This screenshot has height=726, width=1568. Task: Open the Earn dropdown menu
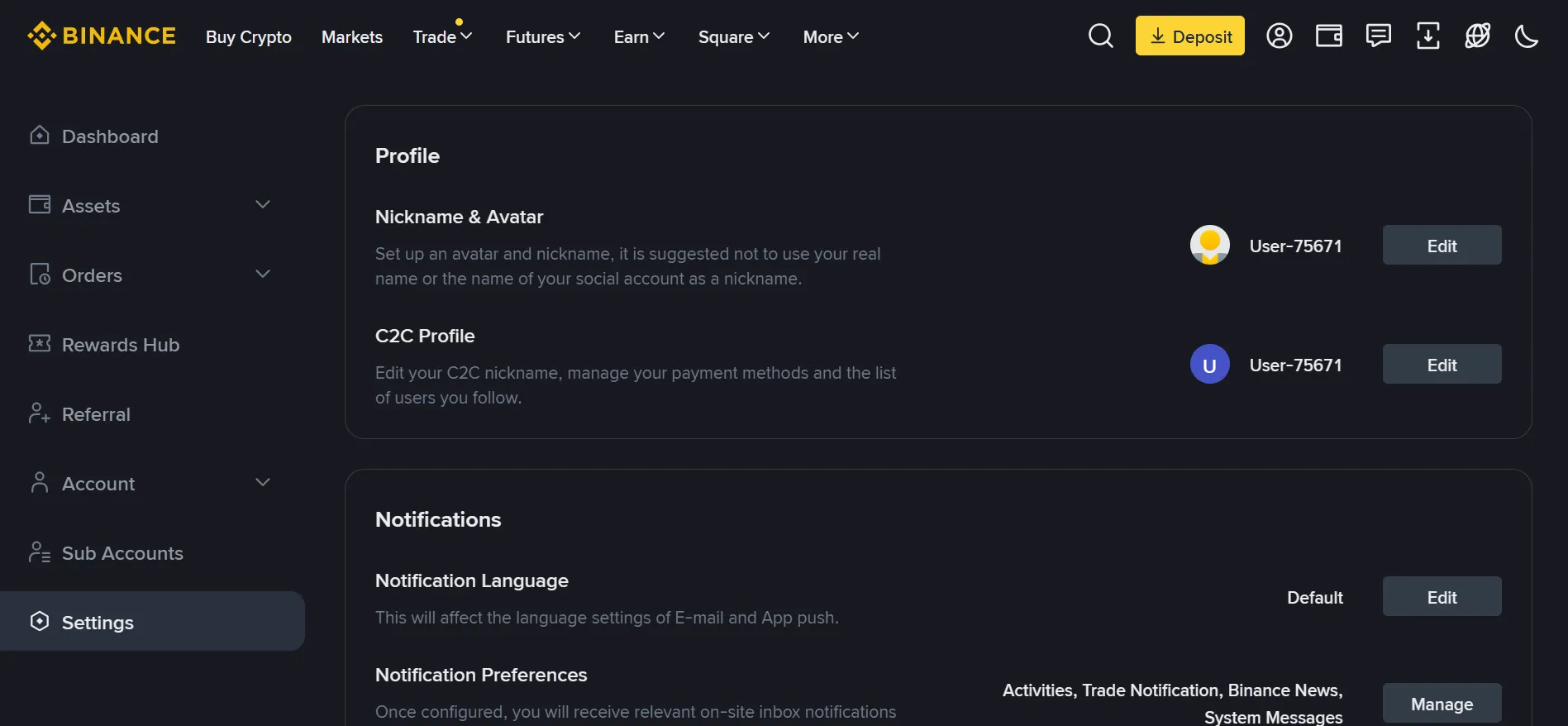[637, 36]
